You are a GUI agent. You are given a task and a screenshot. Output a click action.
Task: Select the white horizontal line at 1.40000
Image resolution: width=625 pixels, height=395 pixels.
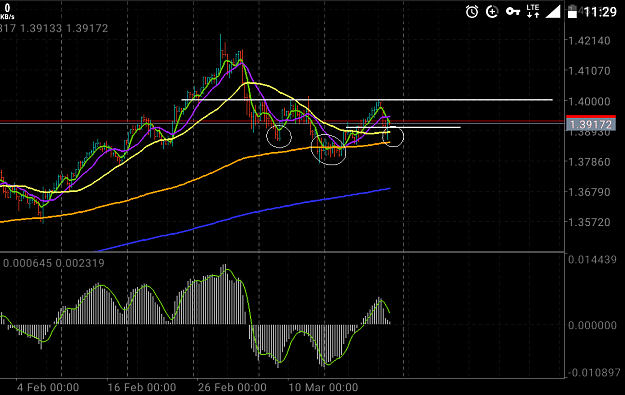[367, 100]
